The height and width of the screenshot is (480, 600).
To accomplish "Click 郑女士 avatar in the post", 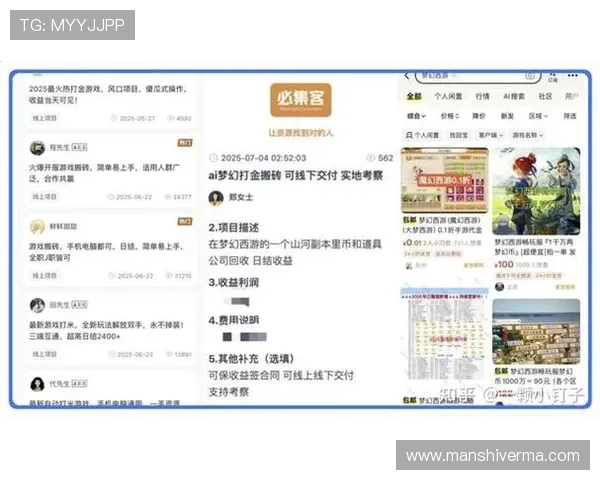I will [x=216, y=198].
